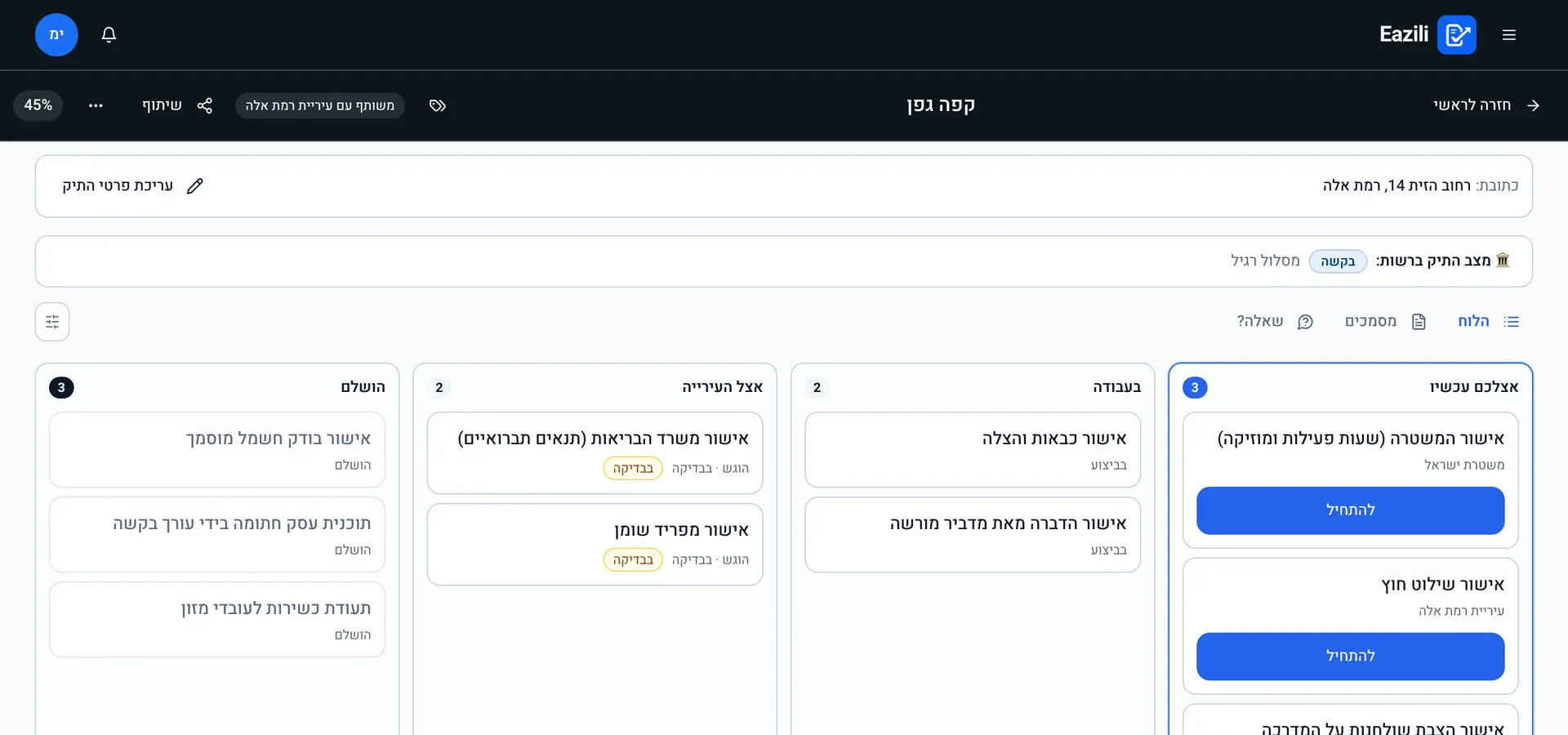Go back via חזרה לראשי arrow

1533,105
